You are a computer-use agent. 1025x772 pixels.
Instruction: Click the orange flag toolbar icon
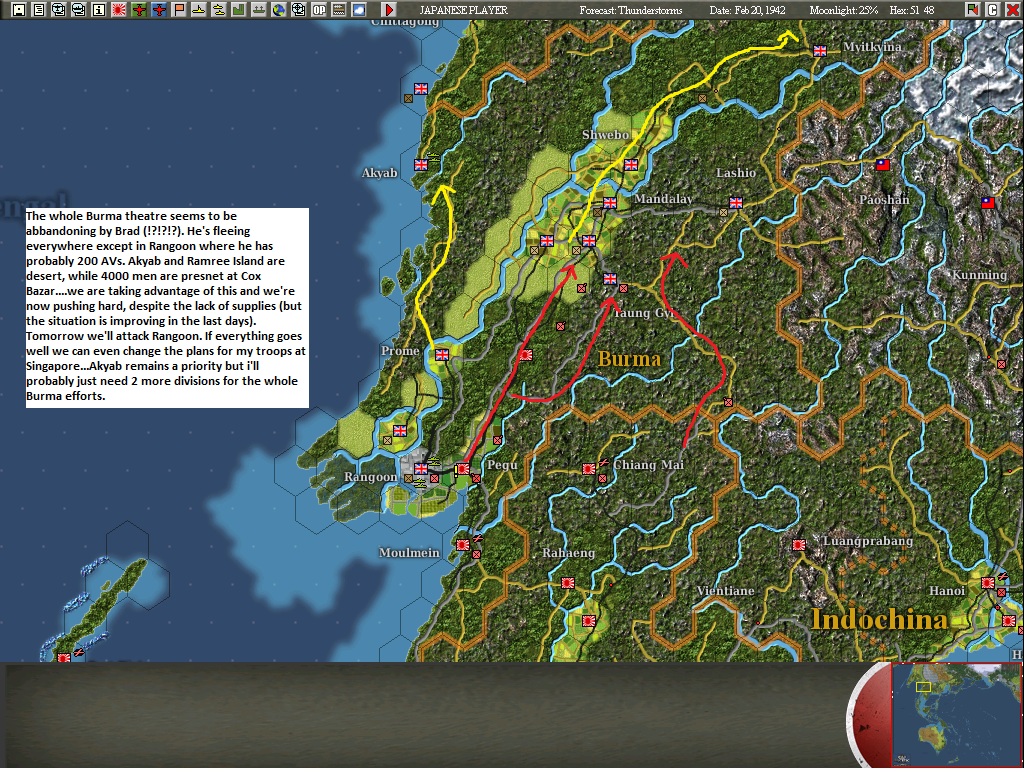tap(178, 10)
